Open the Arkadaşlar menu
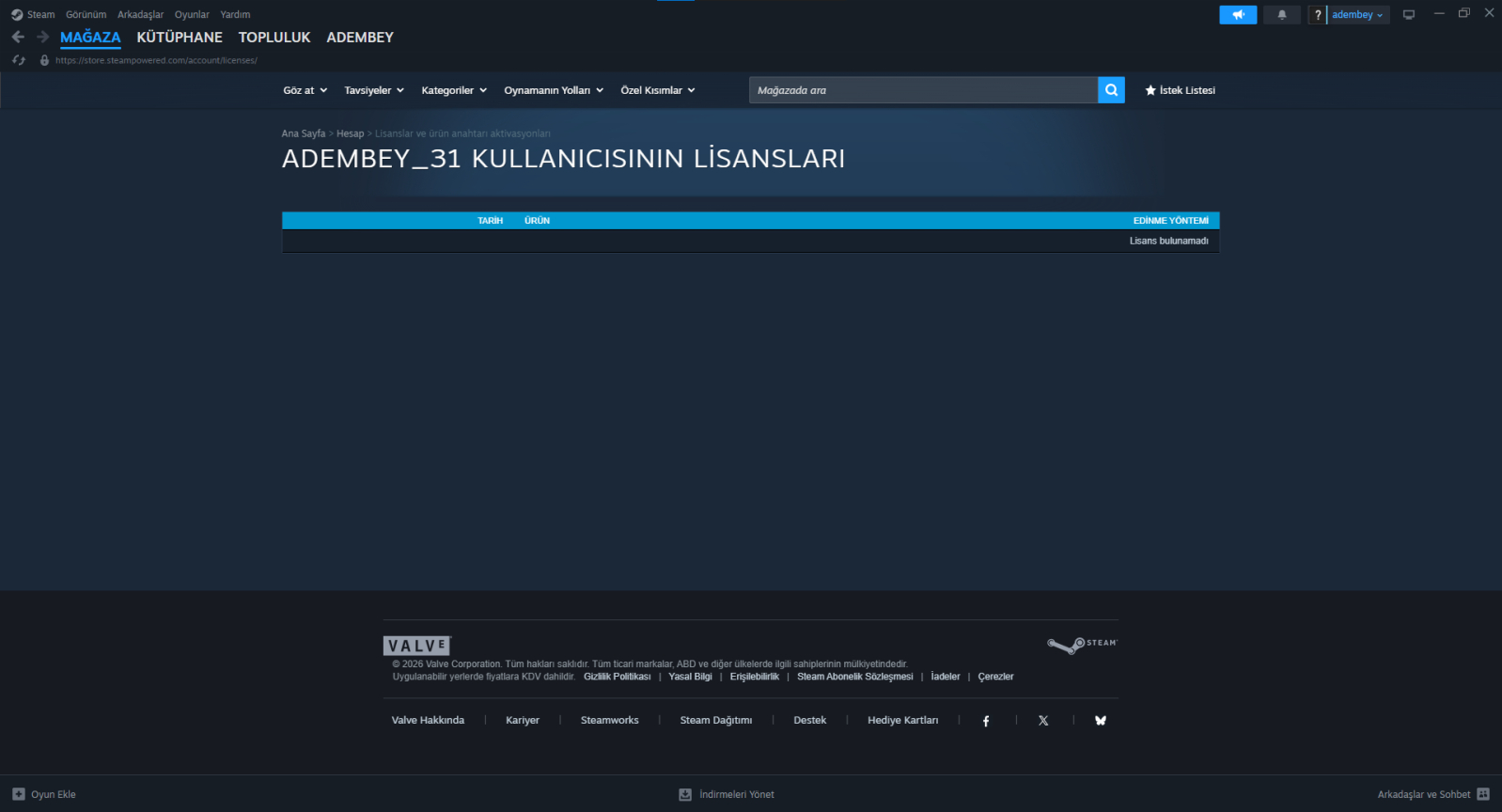Viewport: 1502px width, 812px height. (x=140, y=14)
